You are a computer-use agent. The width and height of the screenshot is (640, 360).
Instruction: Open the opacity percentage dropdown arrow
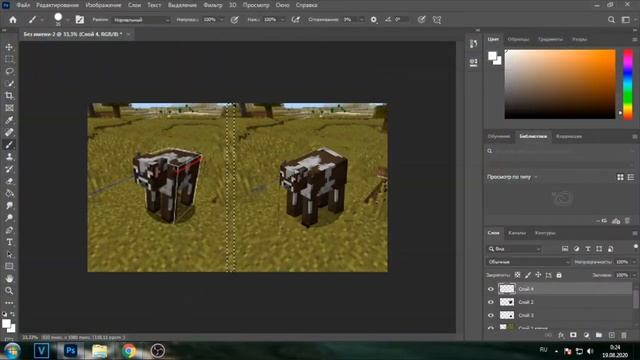coord(222,20)
